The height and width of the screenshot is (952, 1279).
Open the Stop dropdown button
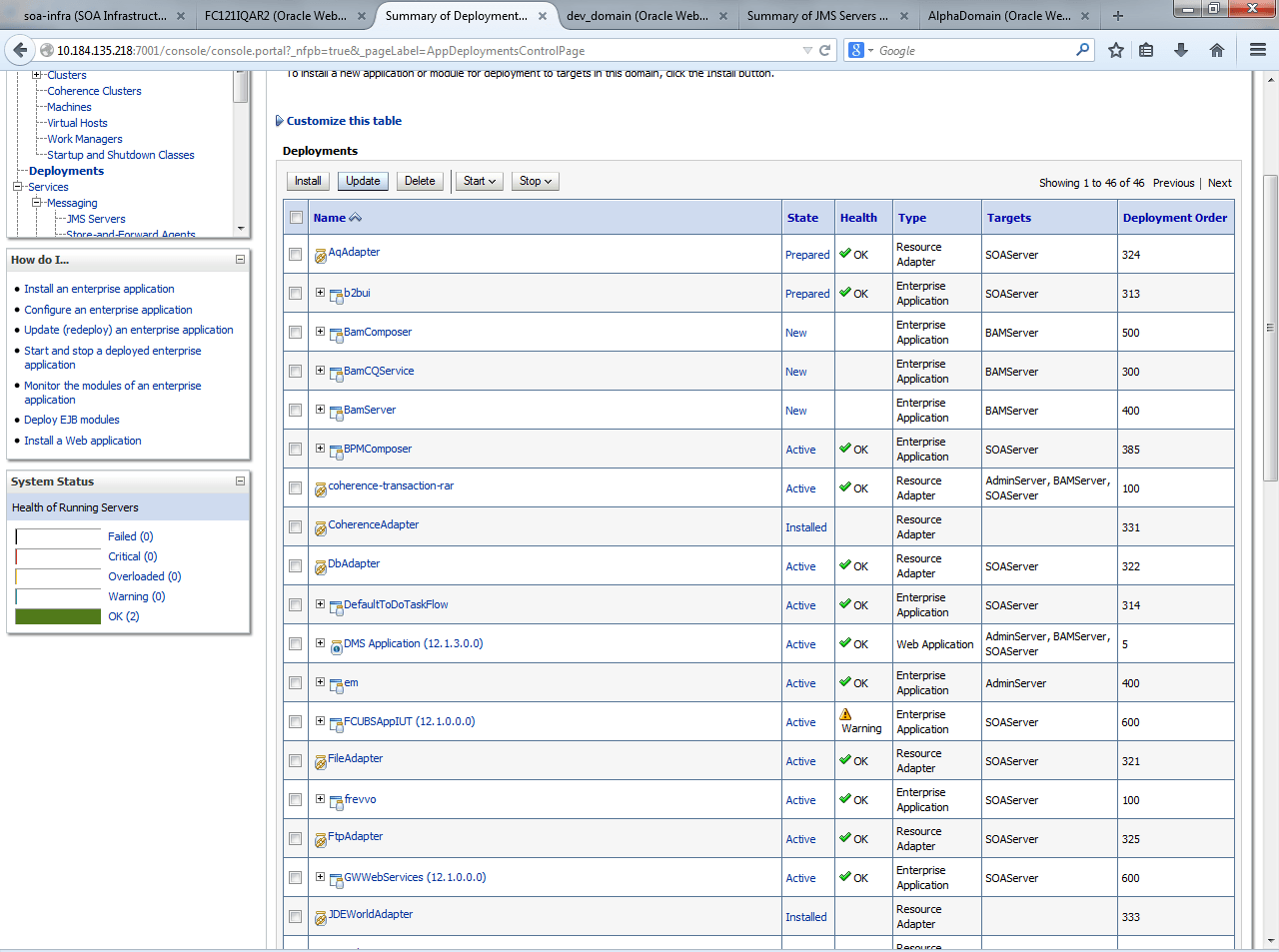point(536,181)
